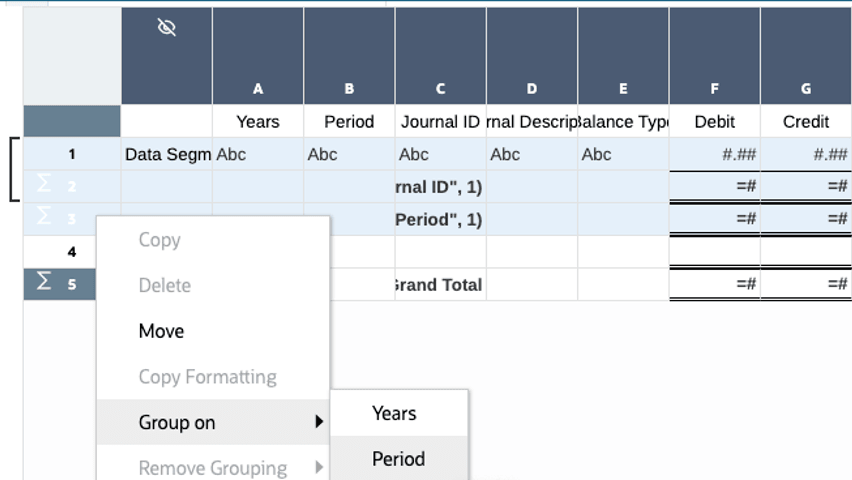
Task: Select column G header
Action: click(x=806, y=88)
